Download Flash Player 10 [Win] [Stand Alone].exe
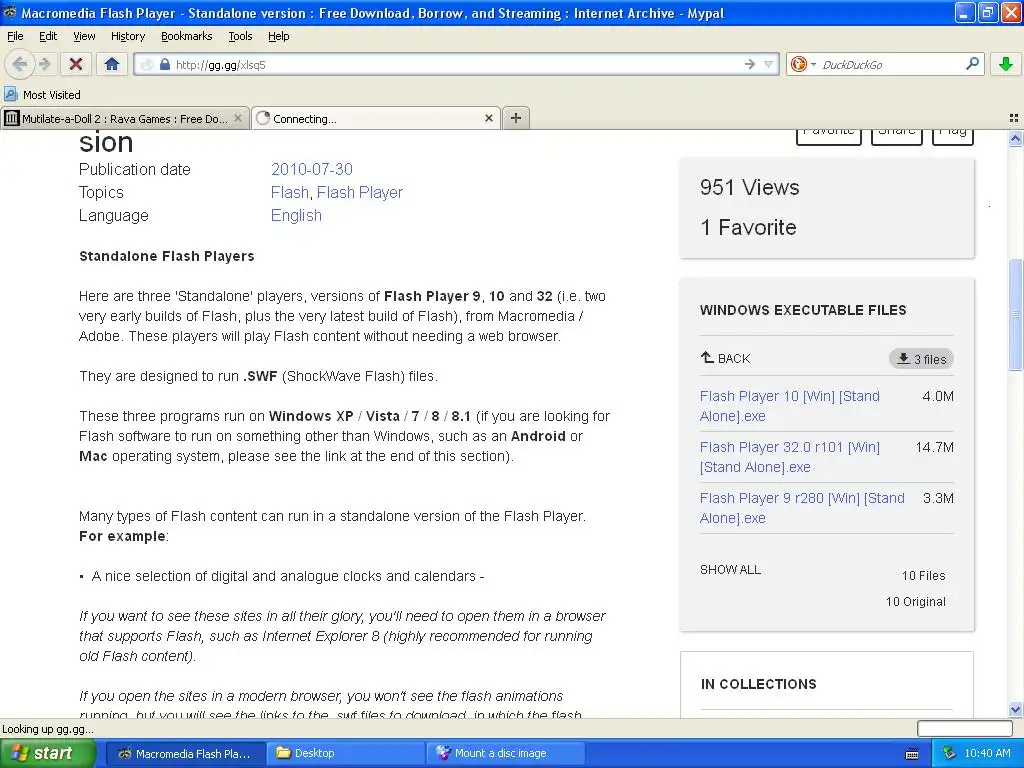1024x768 pixels. pos(790,406)
